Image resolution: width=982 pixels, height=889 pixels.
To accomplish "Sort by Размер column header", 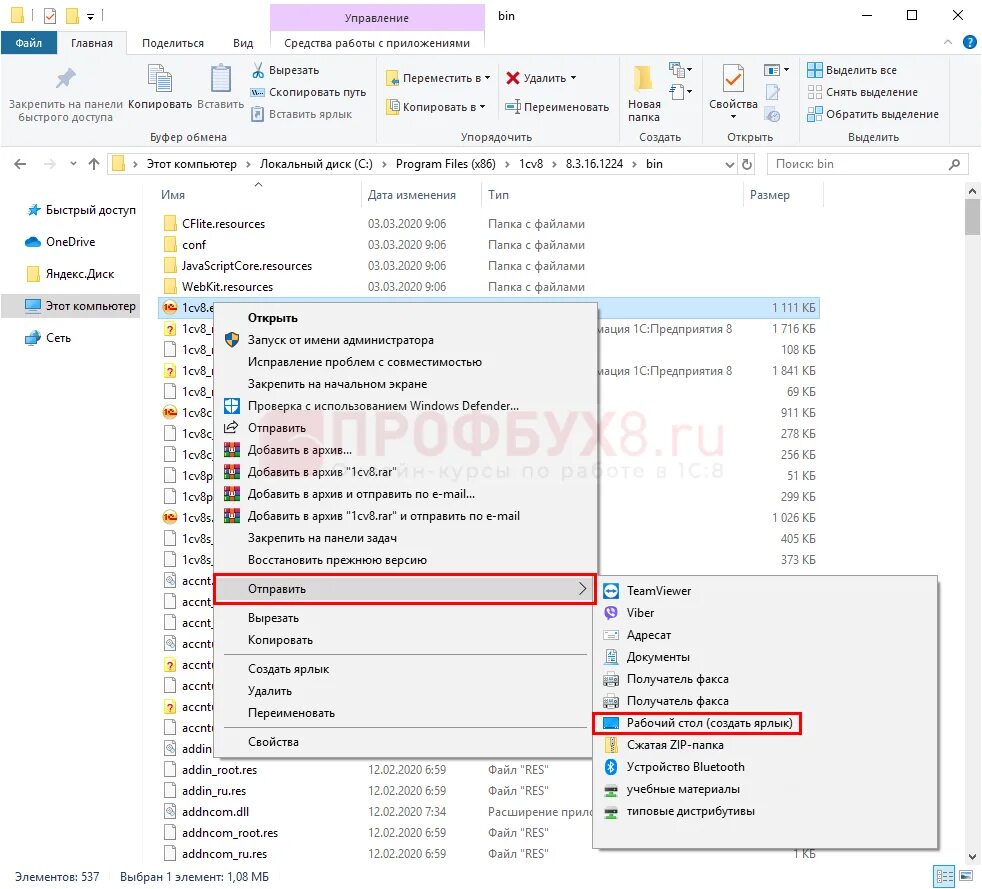I will click(x=769, y=195).
